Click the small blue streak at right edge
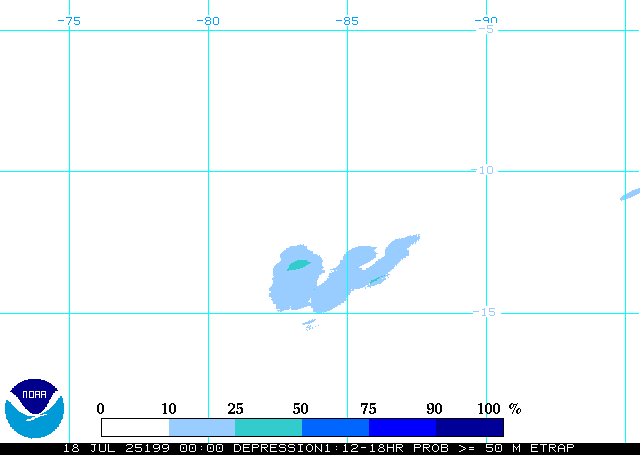 [630, 195]
